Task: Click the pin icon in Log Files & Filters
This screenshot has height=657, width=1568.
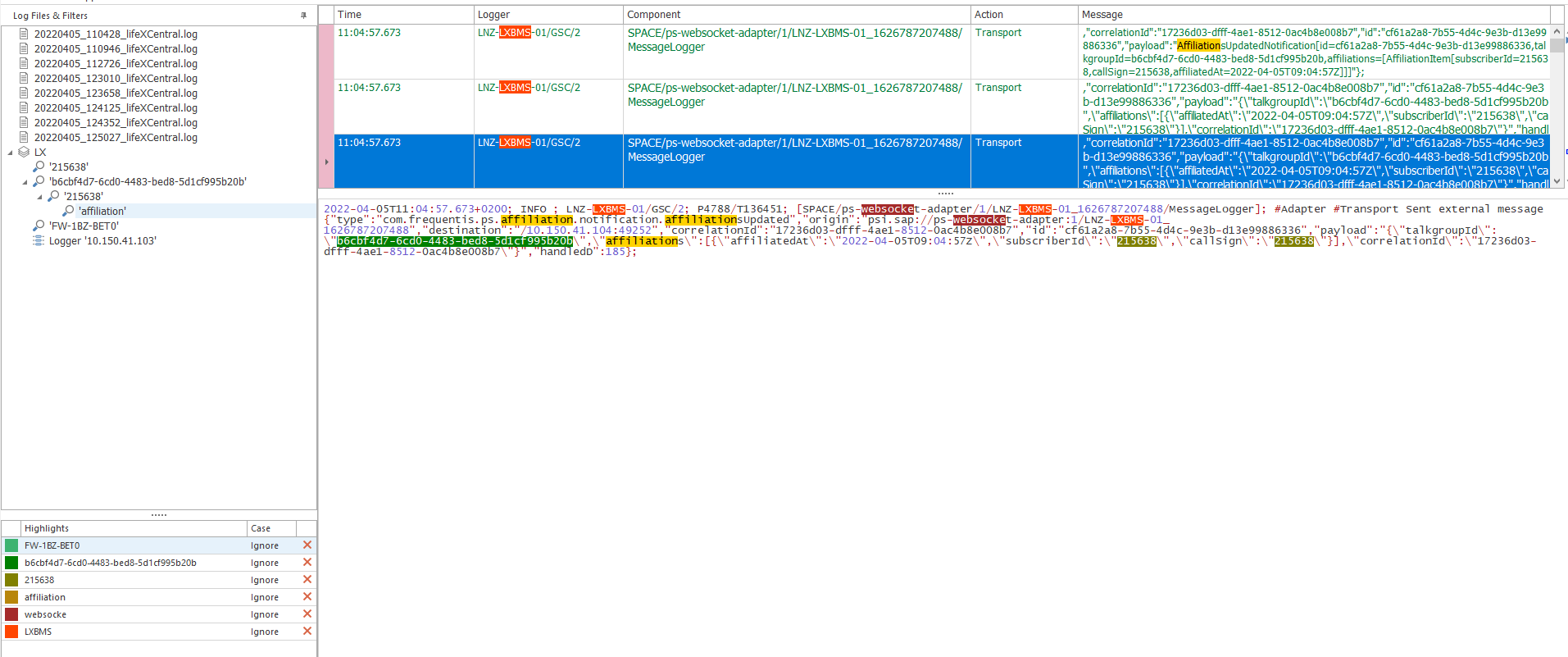Action: click(x=303, y=15)
